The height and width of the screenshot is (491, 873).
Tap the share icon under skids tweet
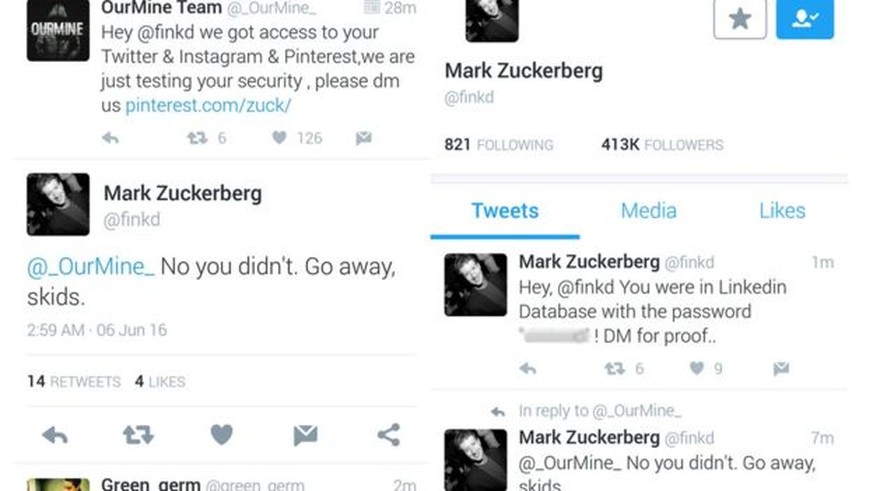click(x=388, y=434)
